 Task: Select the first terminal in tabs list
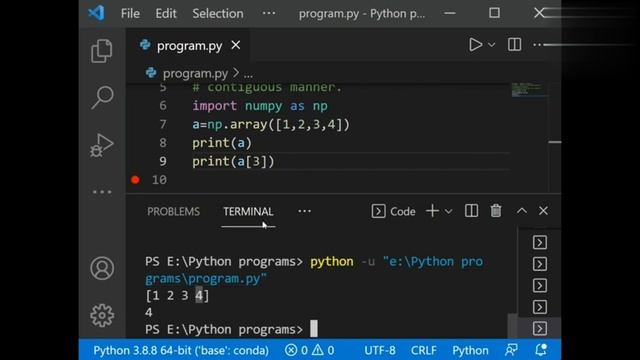pos(540,242)
